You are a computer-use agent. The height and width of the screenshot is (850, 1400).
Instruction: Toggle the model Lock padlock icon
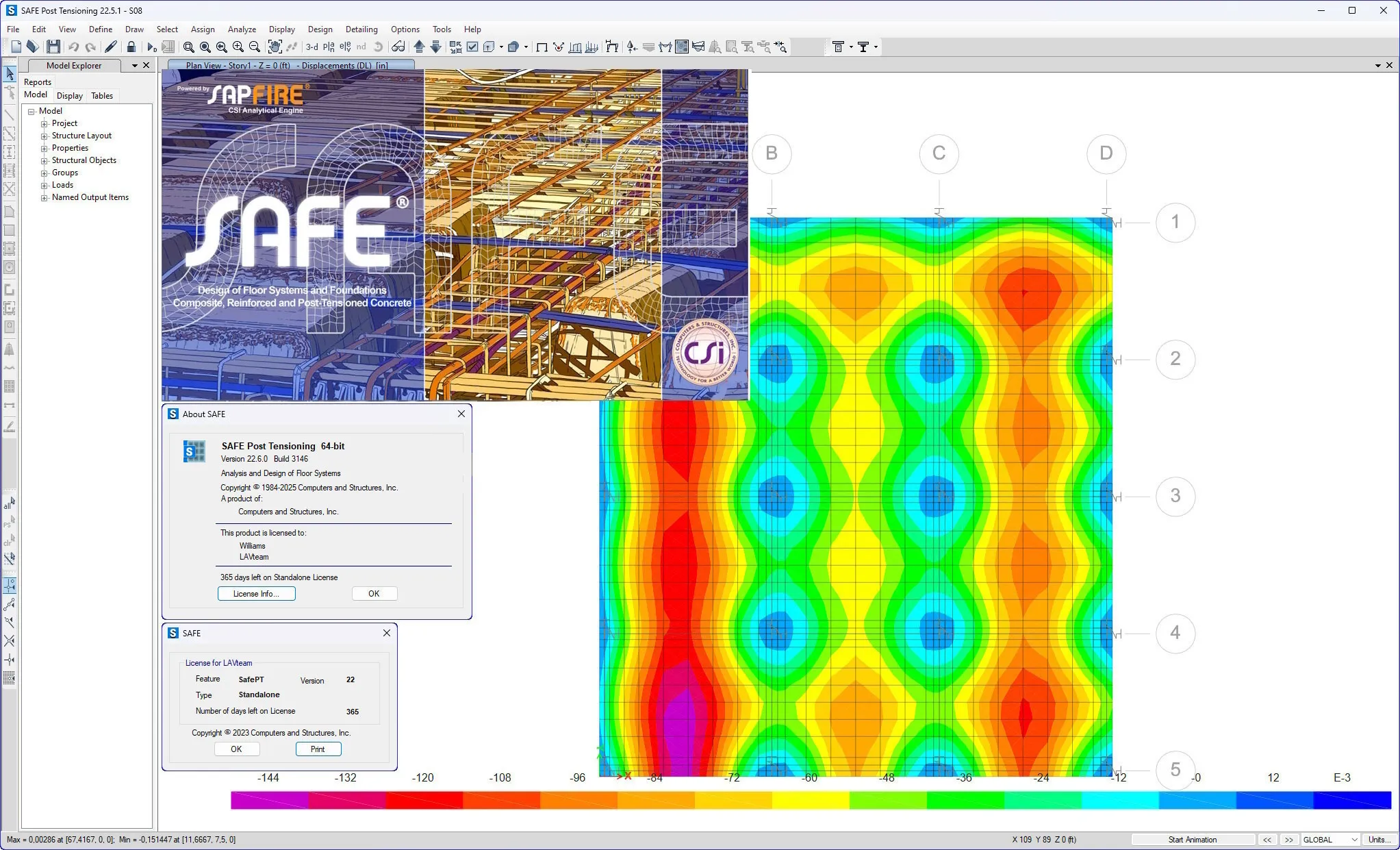[x=131, y=47]
